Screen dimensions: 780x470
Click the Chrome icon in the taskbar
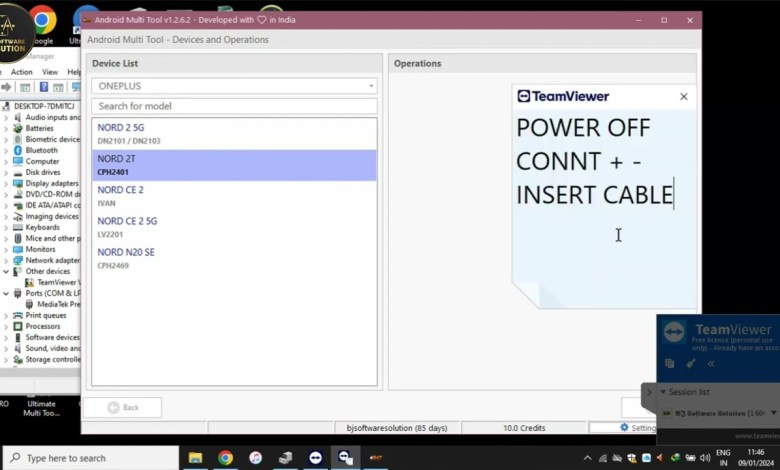(225, 458)
